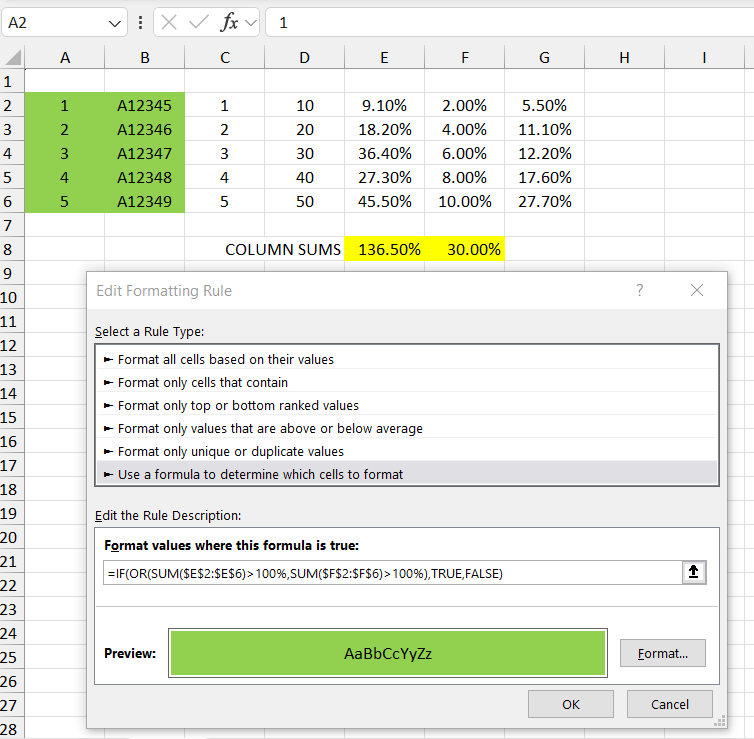Expand the fx function dropdown chevron
The width and height of the screenshot is (754, 739).
(x=251, y=23)
